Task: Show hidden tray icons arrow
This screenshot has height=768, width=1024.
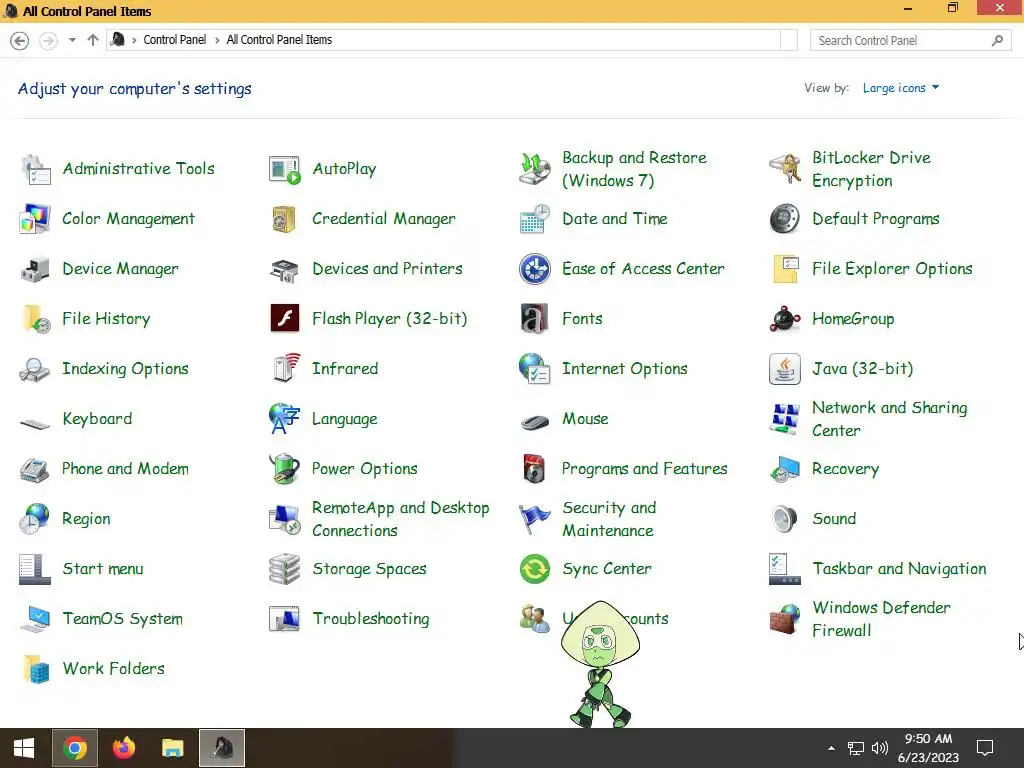Action: (831, 748)
